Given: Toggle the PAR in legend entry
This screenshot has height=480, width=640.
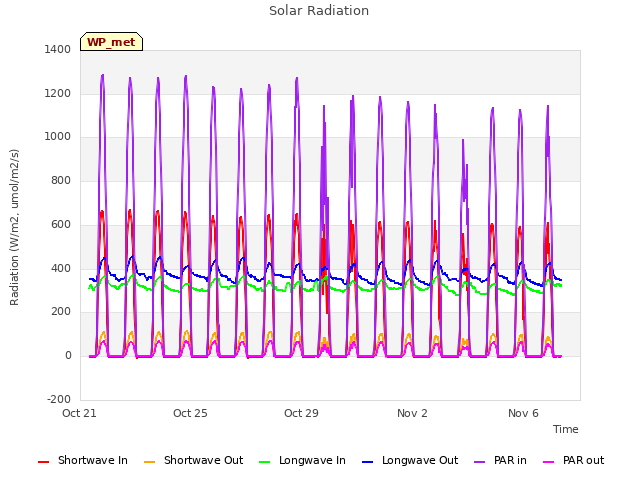Looking at the screenshot, I should pos(500,460).
